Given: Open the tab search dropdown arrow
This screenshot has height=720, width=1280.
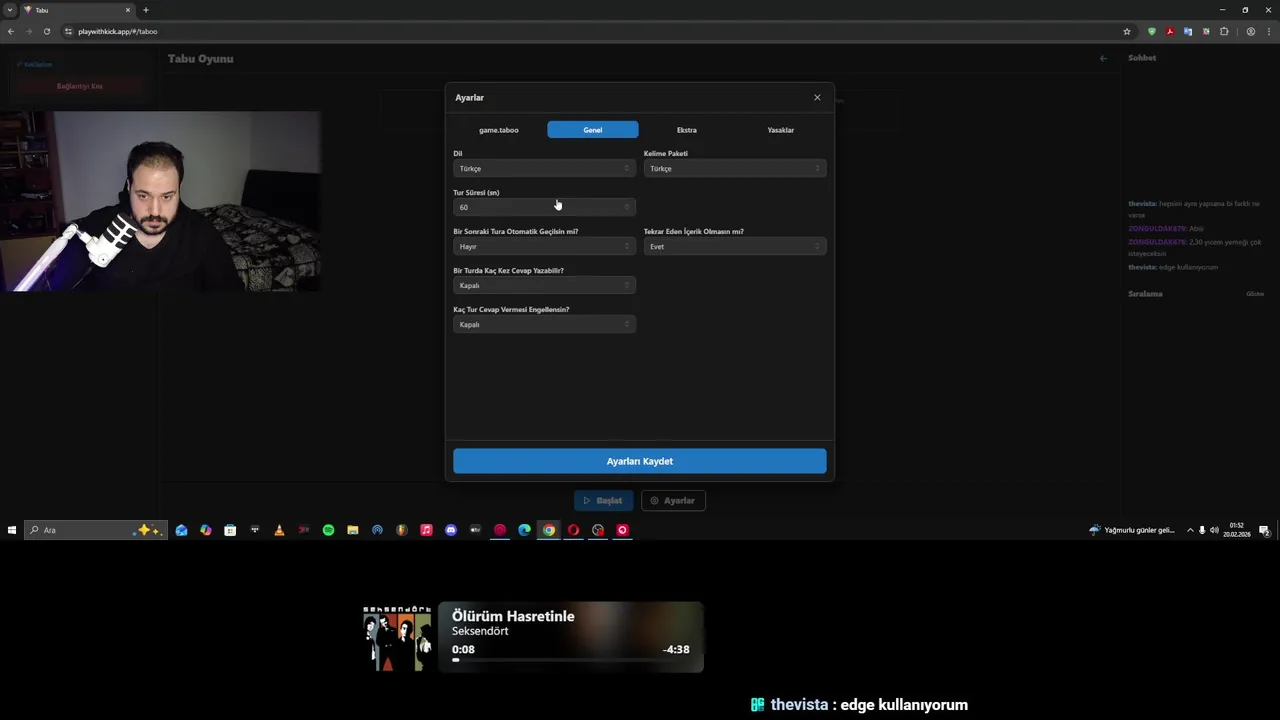Looking at the screenshot, I should click(x=10, y=10).
